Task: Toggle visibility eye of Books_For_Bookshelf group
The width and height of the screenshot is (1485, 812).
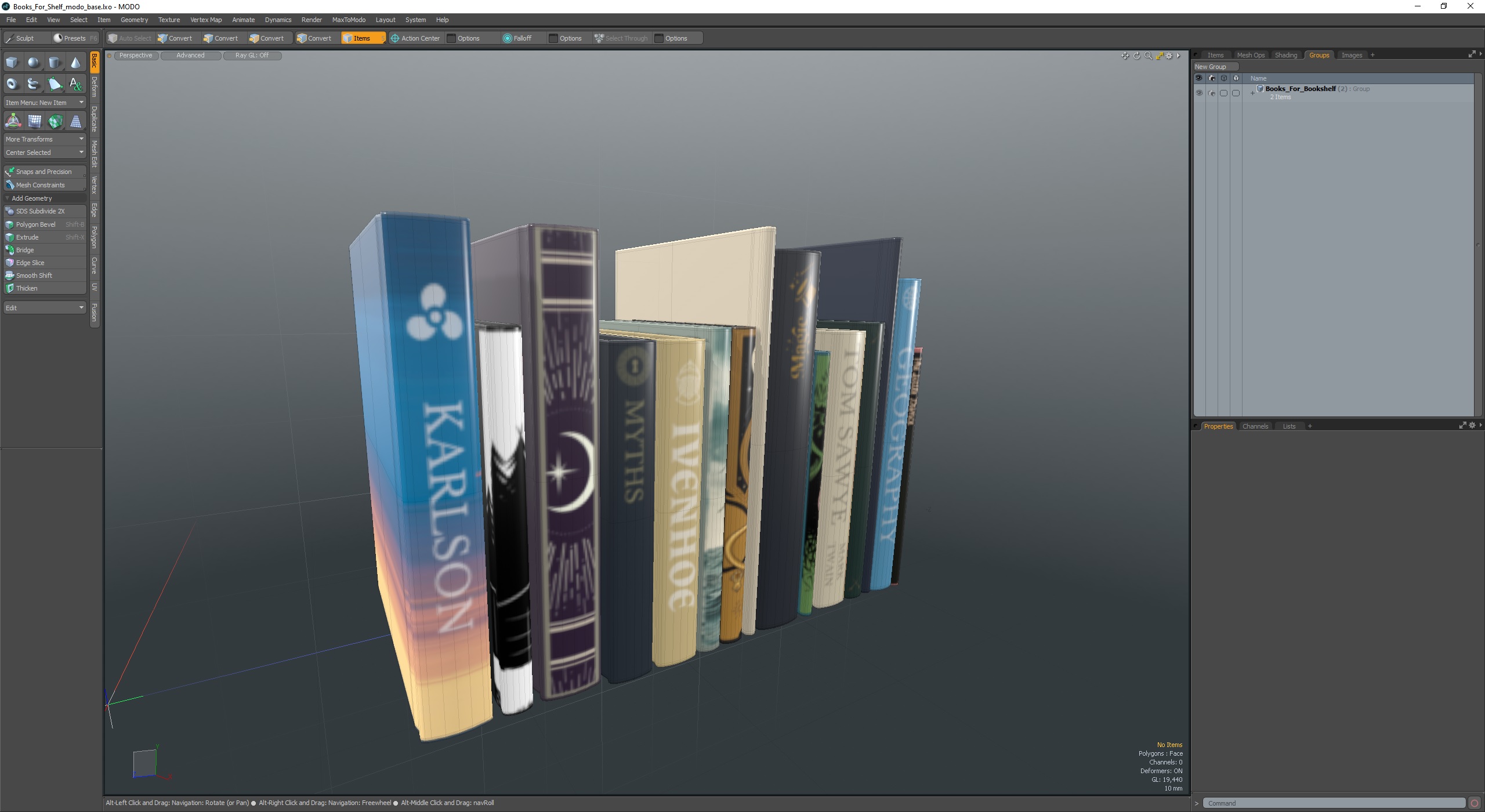Action: pos(1199,93)
